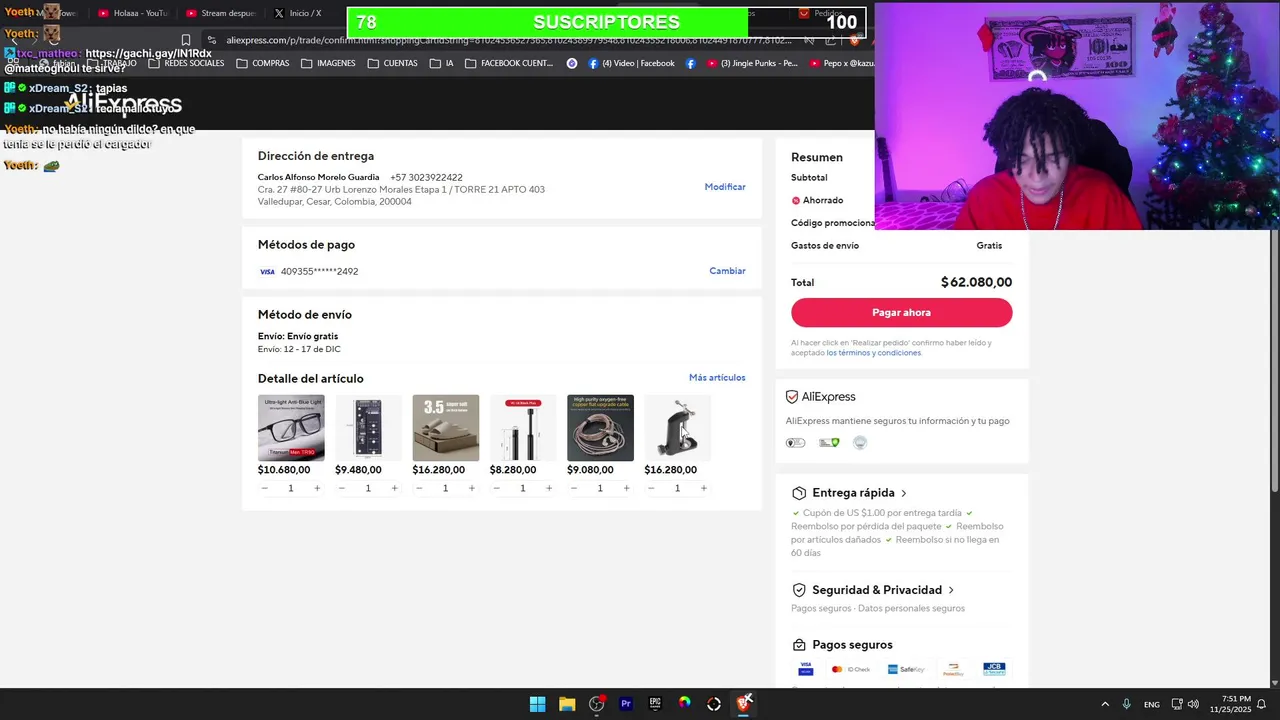Select the oxygen-free cable item thumbnail
Image resolution: width=1280 pixels, height=720 pixels.
[600, 428]
